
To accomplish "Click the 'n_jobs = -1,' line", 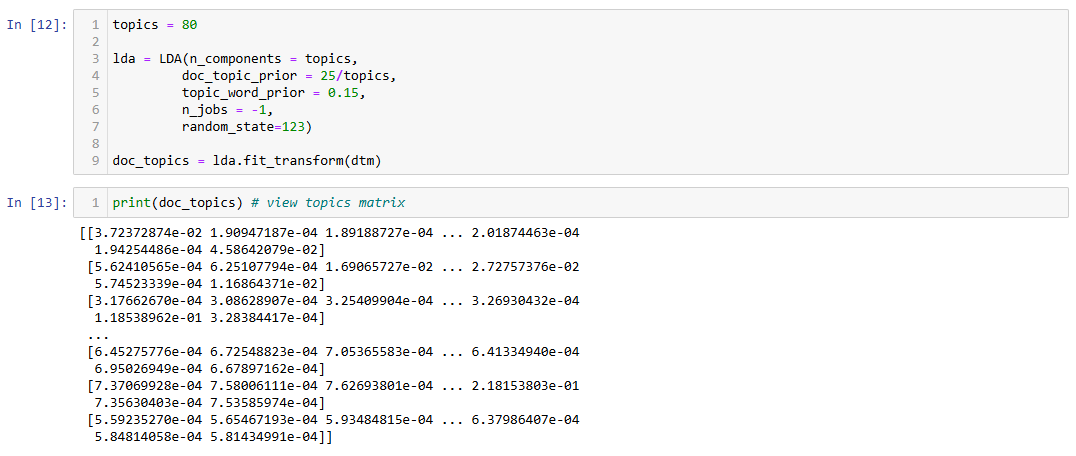I will pos(228,110).
